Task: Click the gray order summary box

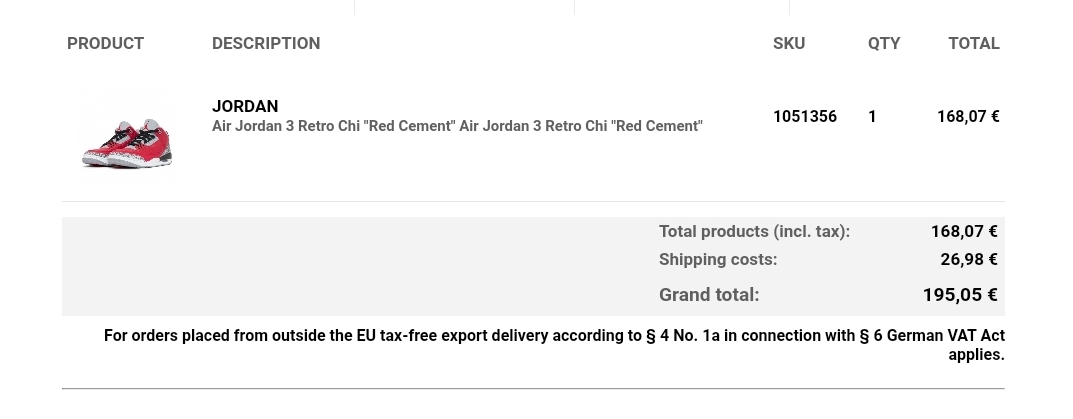Action: click(533, 266)
